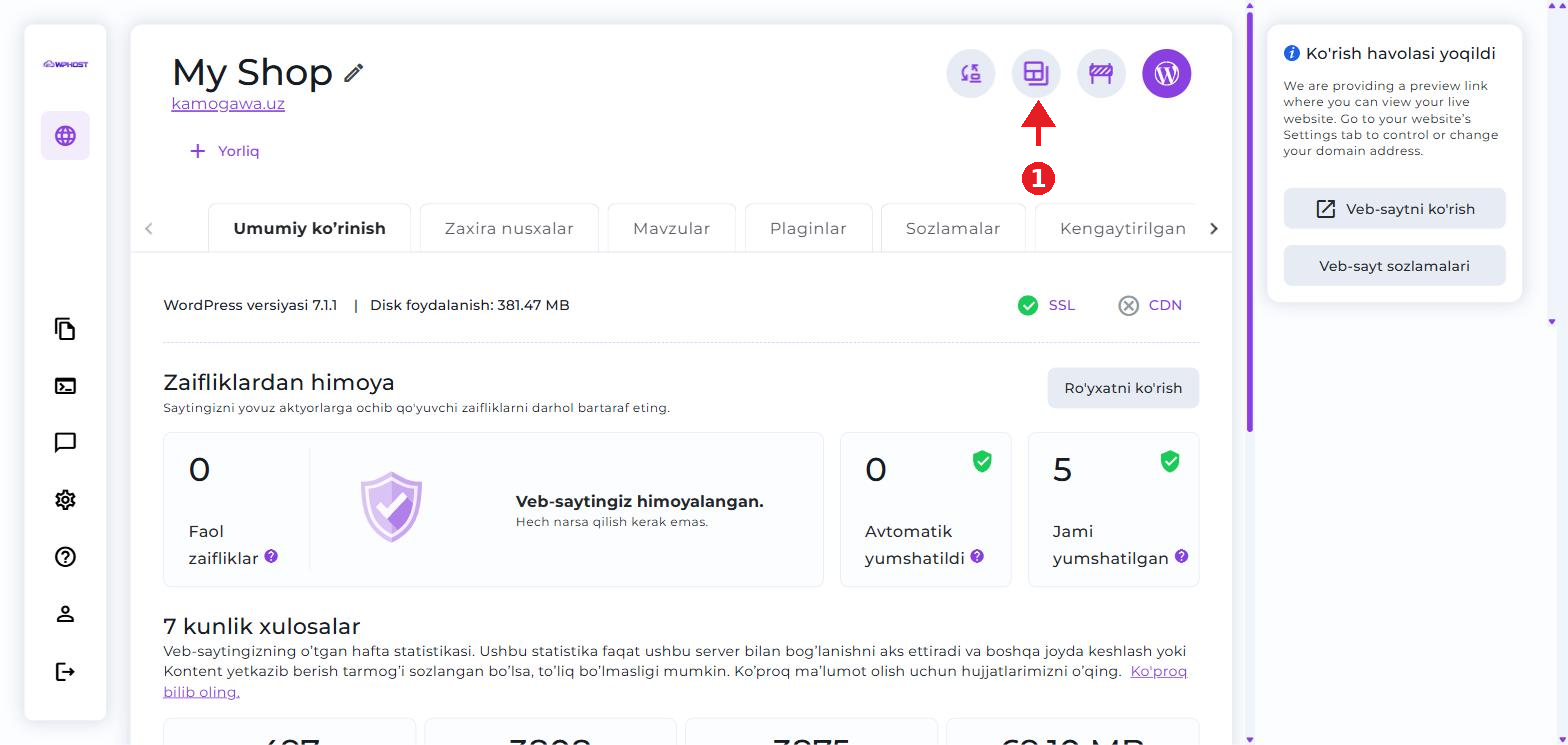
Task: Edit site name with pencil icon
Action: (354, 73)
